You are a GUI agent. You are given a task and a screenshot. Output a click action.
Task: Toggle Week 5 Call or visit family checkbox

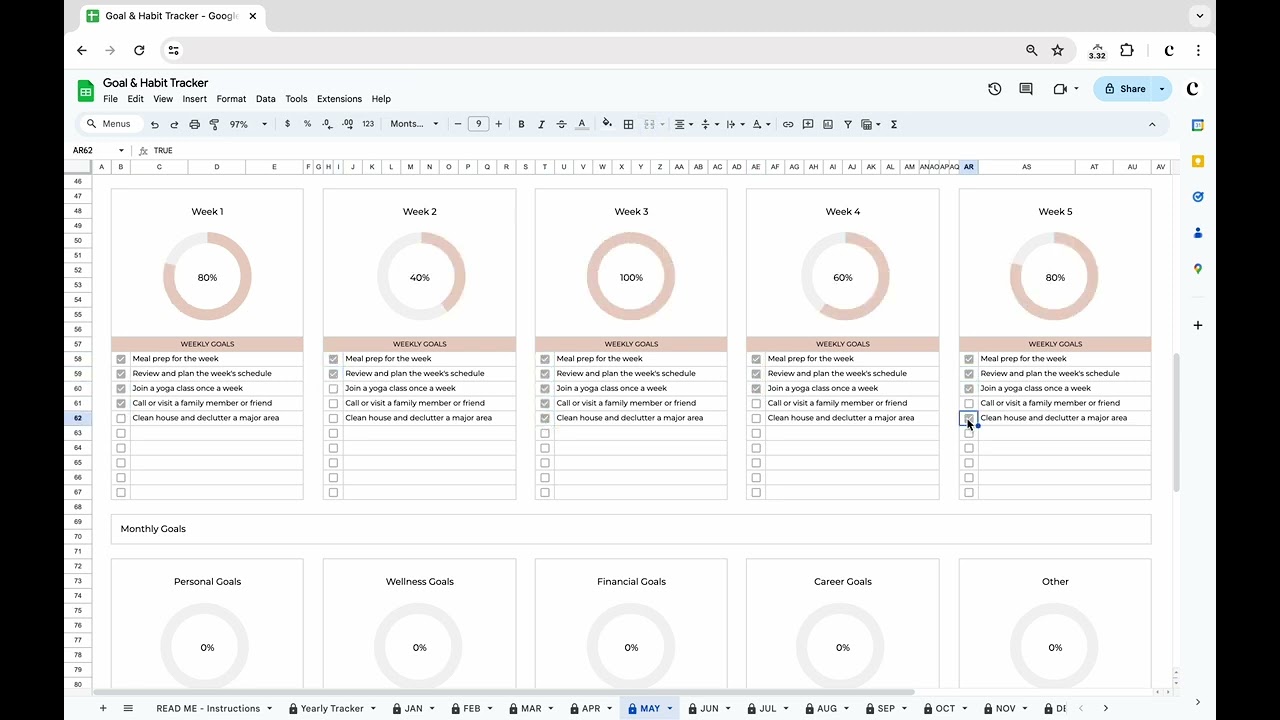[x=968, y=403]
